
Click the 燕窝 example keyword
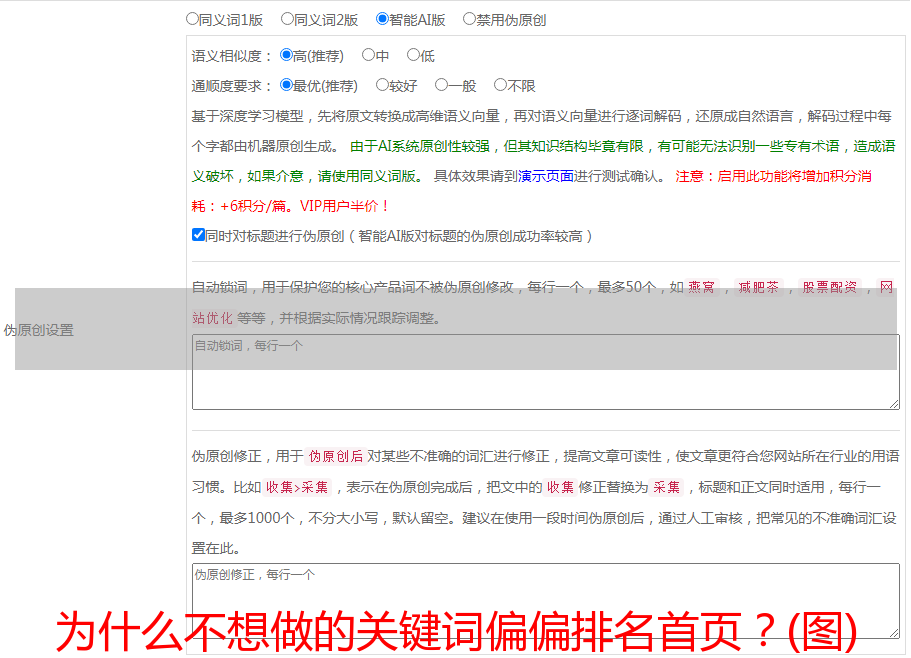tap(701, 287)
